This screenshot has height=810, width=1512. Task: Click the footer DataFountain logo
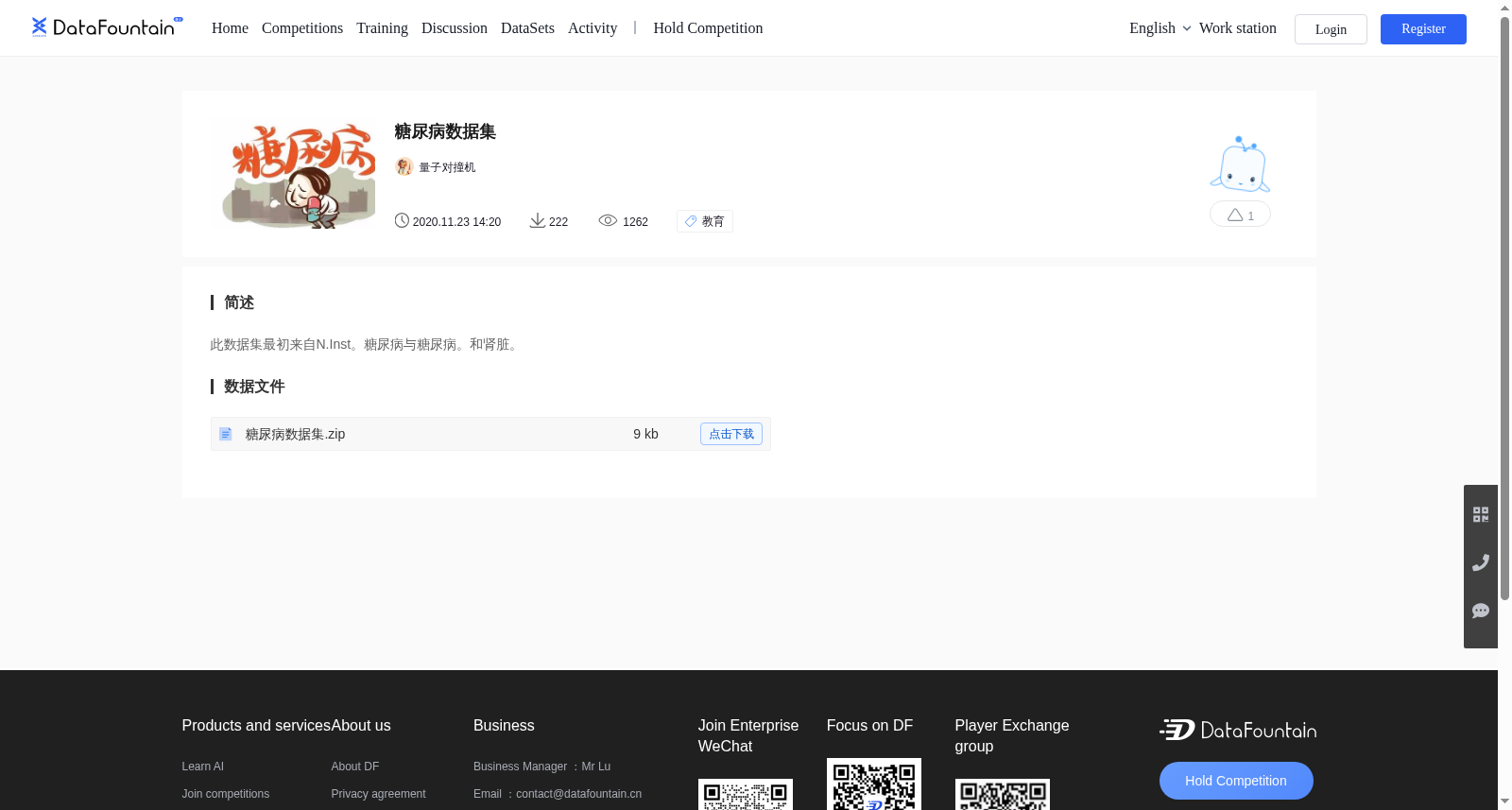[x=1237, y=730]
